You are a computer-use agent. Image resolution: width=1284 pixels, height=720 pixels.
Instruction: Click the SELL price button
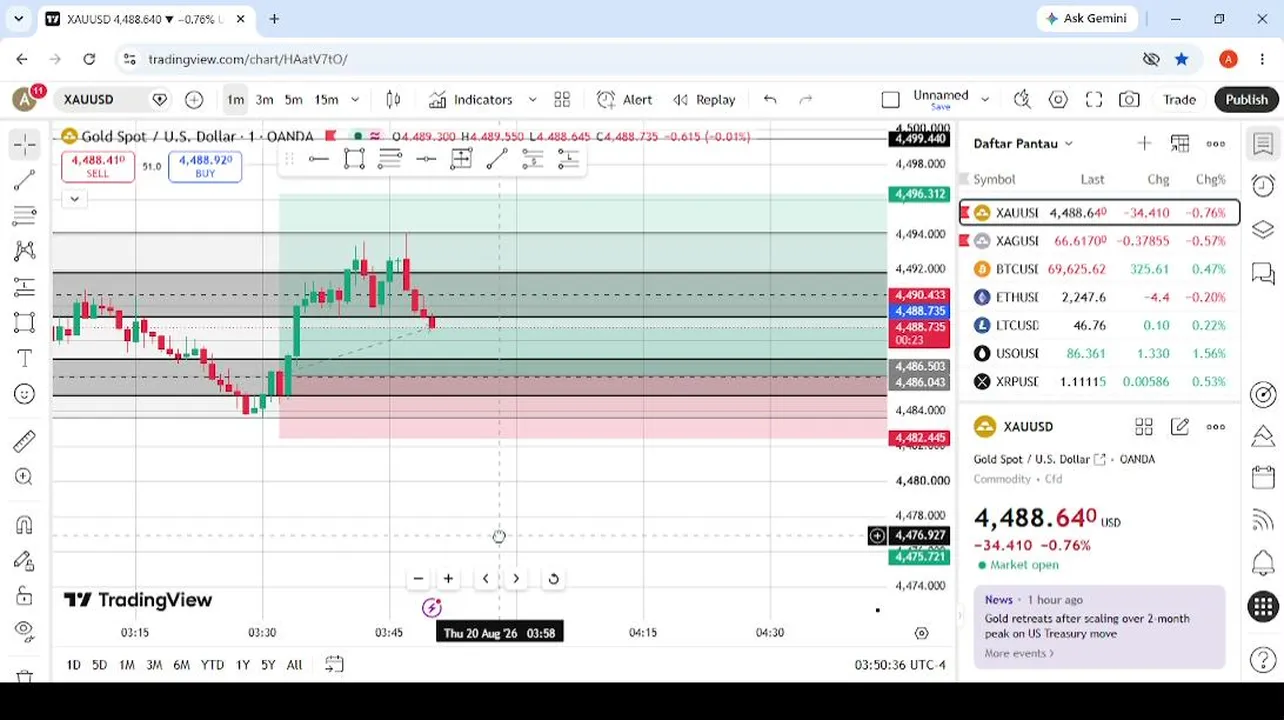click(x=98, y=166)
